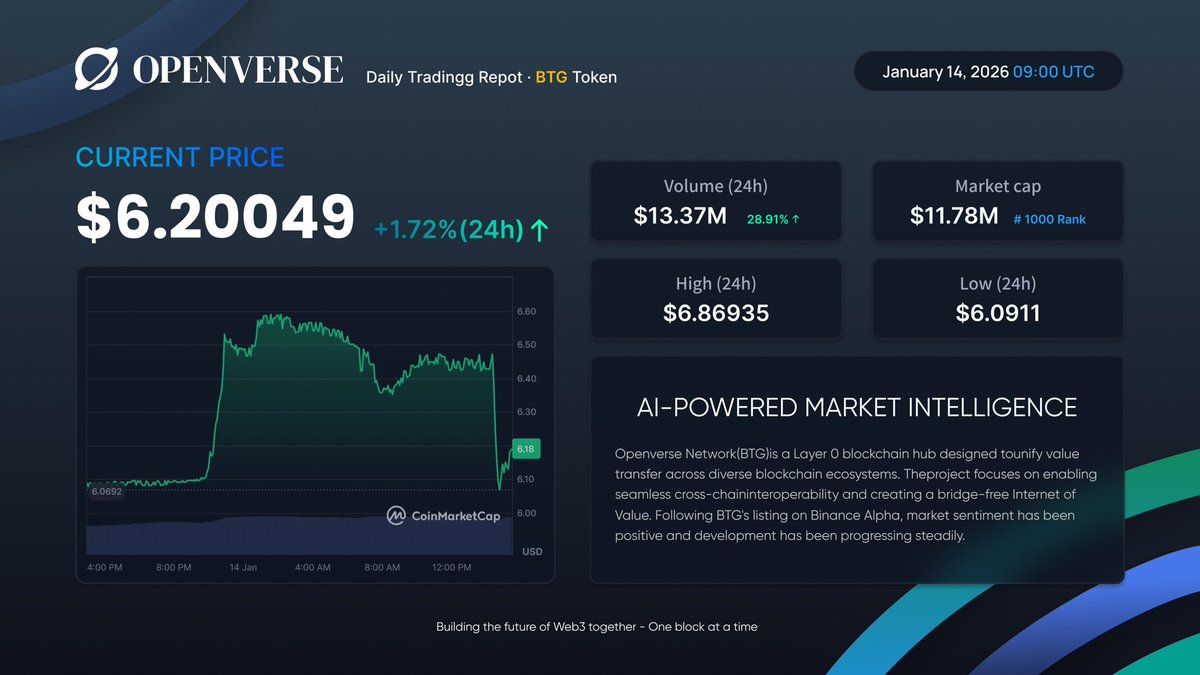Screen dimensions: 1200x675
Task: Click the 8:00 AM x-axis label
Action: [x=382, y=567]
